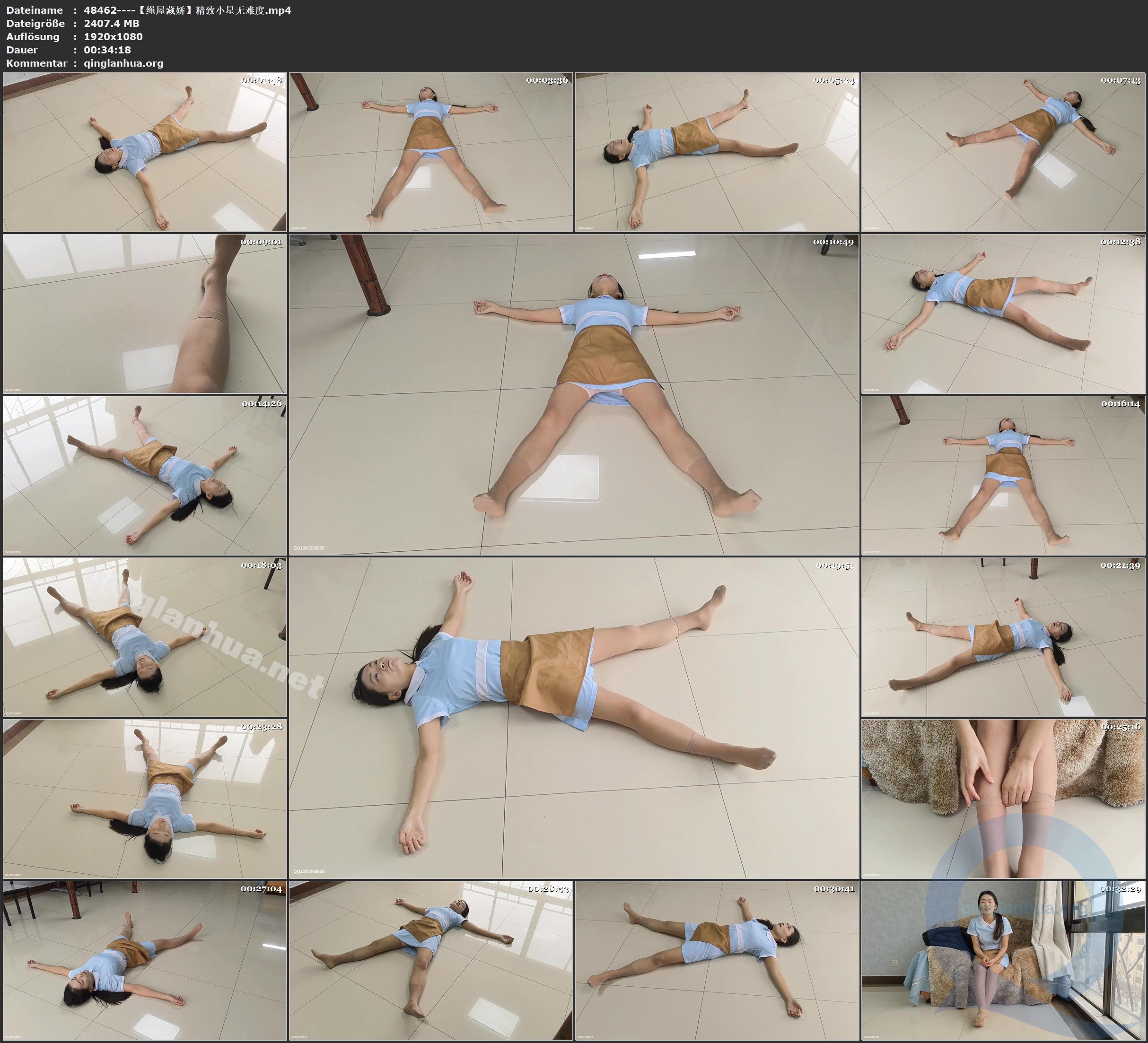1148x1043 pixels.
Task: Select the frame at 00:03:36
Action: [431, 152]
